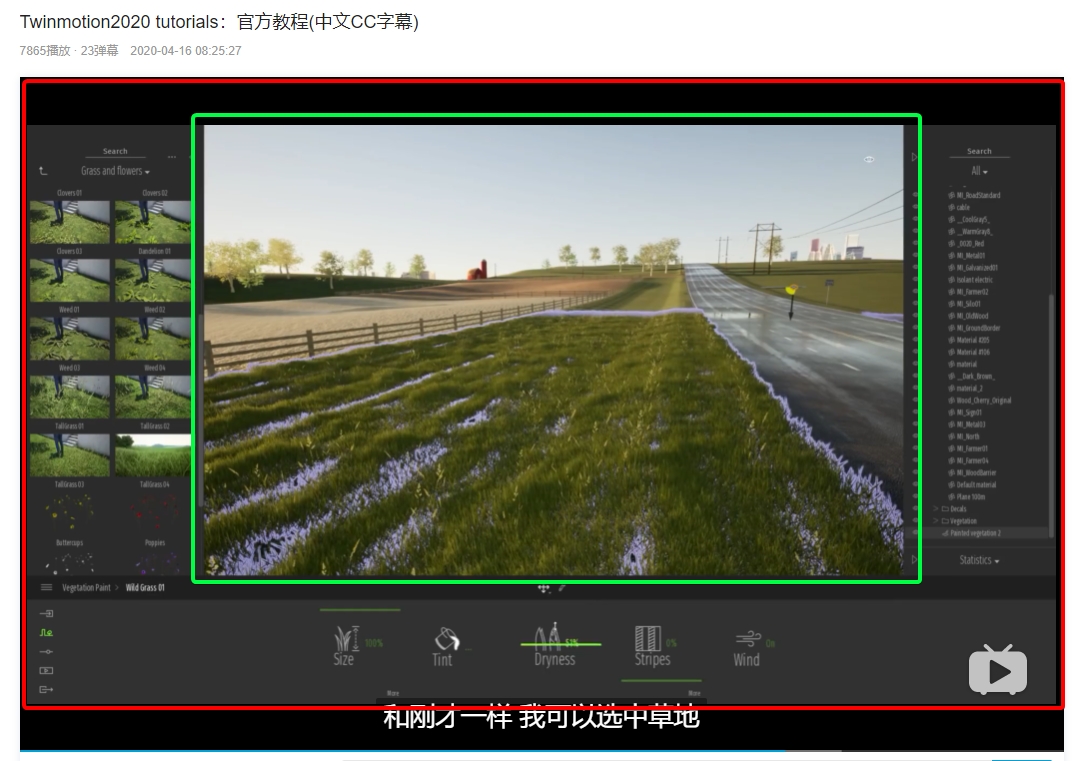Seek on the blue video progress bar
Image resolution: width=1075 pixels, height=761 pixels.
[403, 751]
